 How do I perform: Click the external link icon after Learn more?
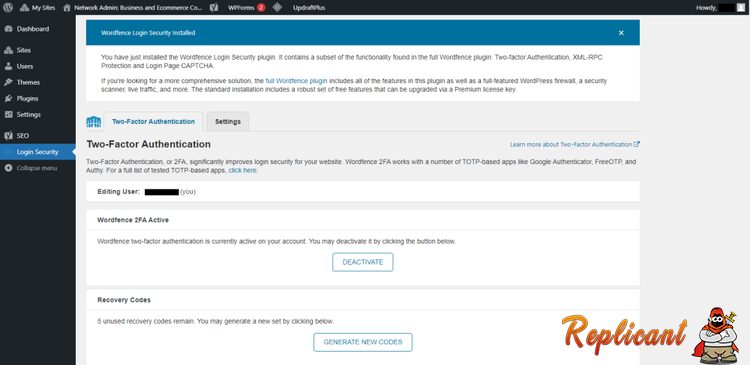click(637, 144)
